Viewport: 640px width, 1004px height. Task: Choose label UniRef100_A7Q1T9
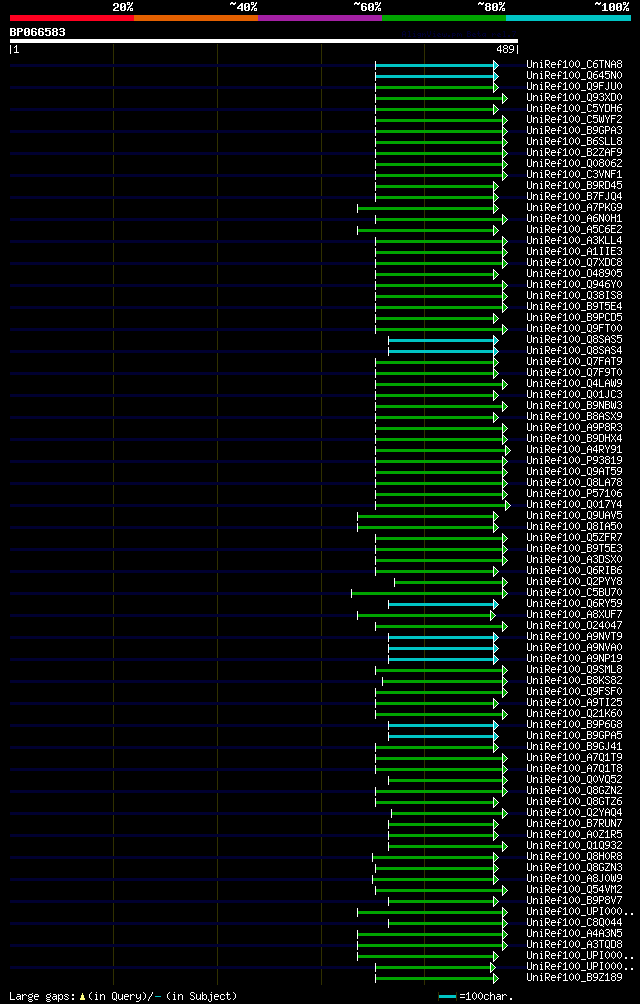tap(573, 757)
